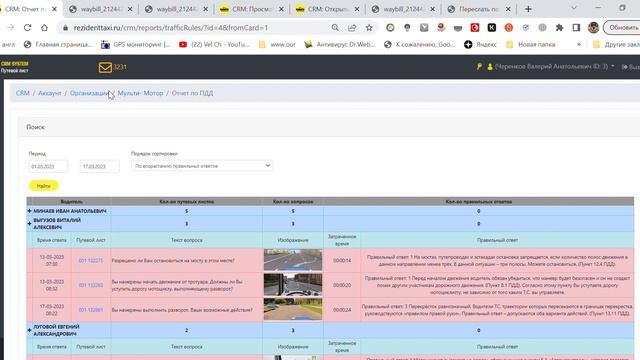
Task: Click the CRM breadcrumb link
Action: pos(22,93)
